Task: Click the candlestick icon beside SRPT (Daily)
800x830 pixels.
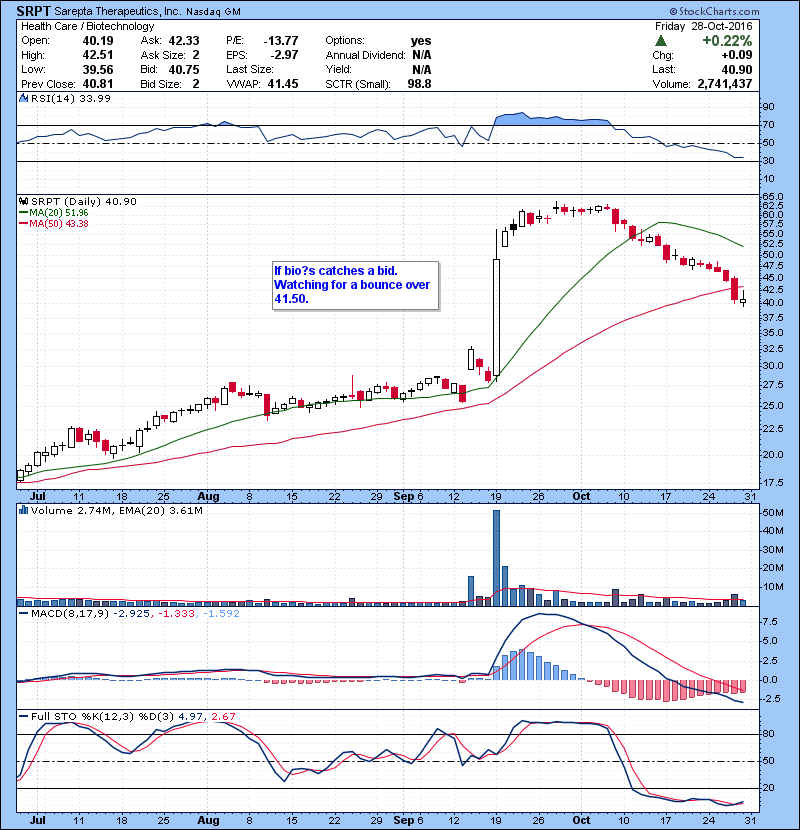Action: [x=23, y=201]
